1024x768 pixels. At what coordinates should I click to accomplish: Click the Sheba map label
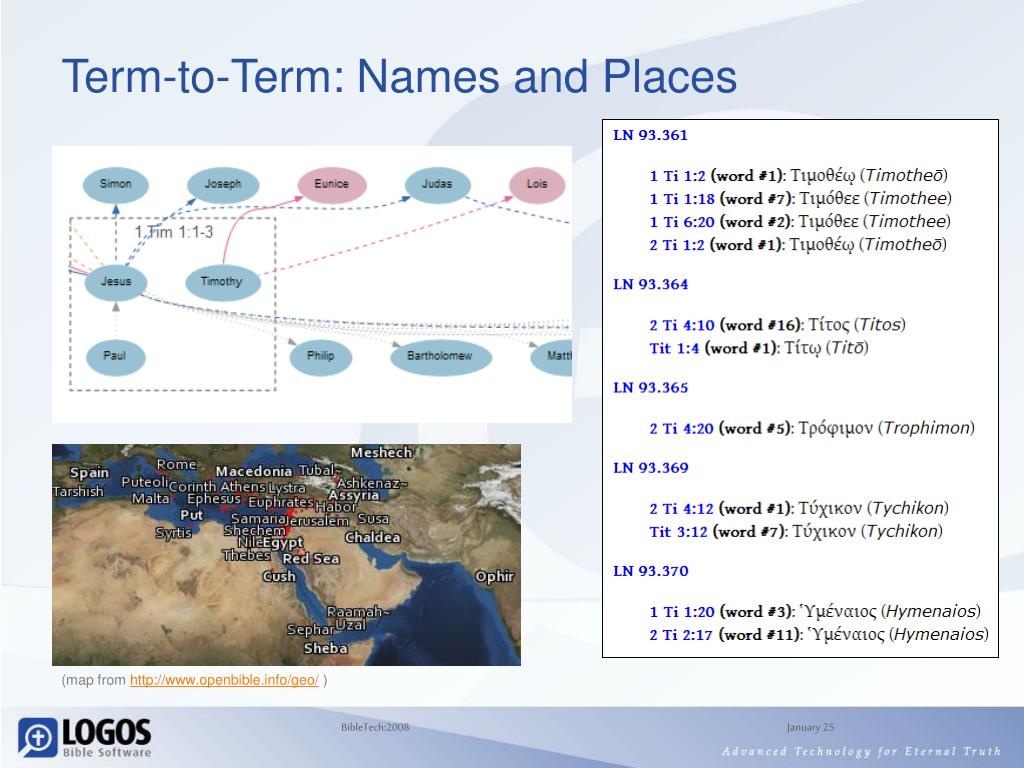coord(325,648)
